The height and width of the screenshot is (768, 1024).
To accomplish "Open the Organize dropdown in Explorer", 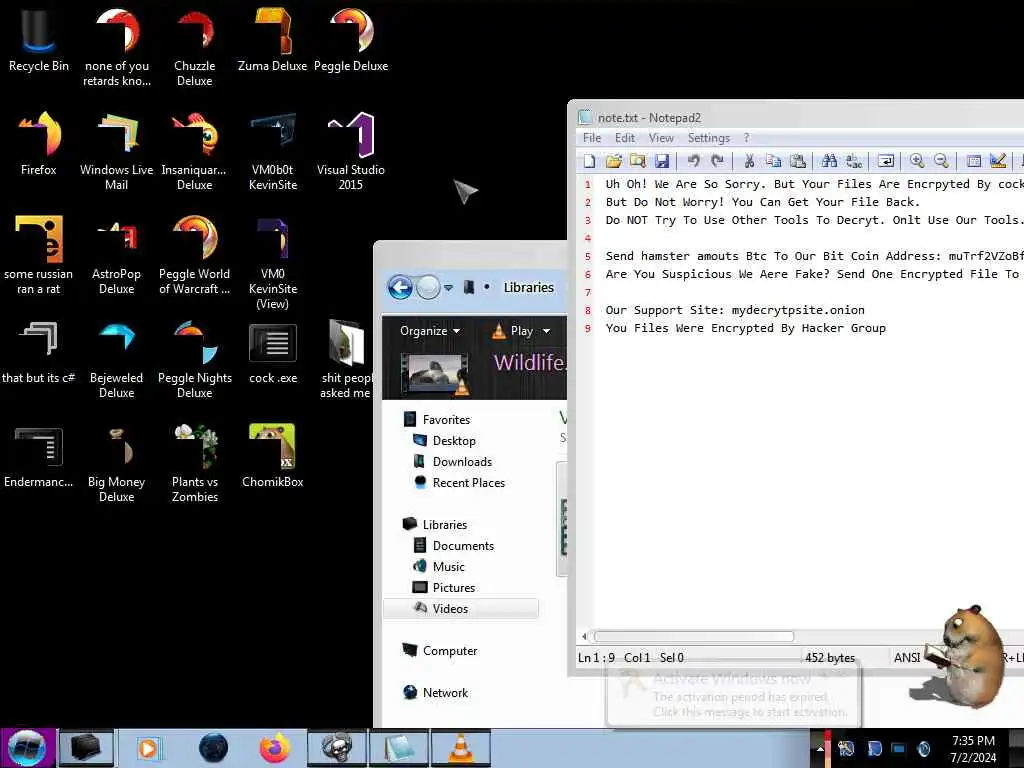I will click(x=430, y=331).
